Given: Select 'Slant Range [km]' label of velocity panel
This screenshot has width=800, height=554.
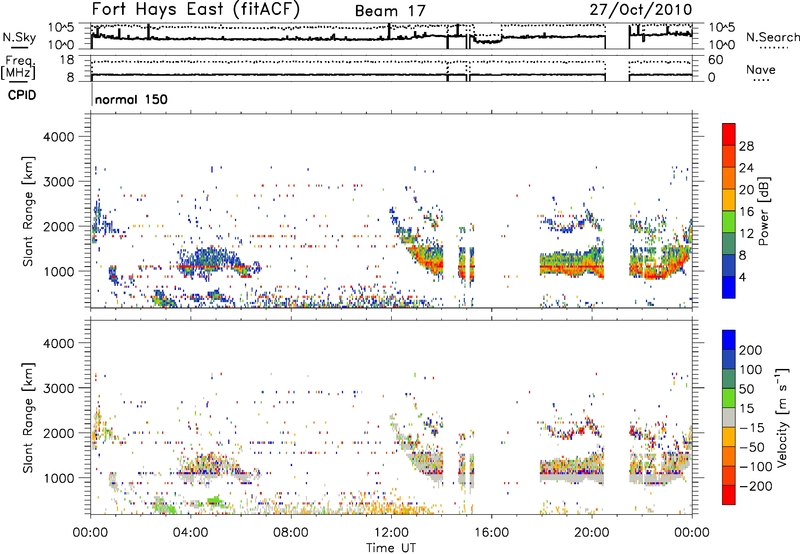Looking at the screenshot, I should 28,417.
